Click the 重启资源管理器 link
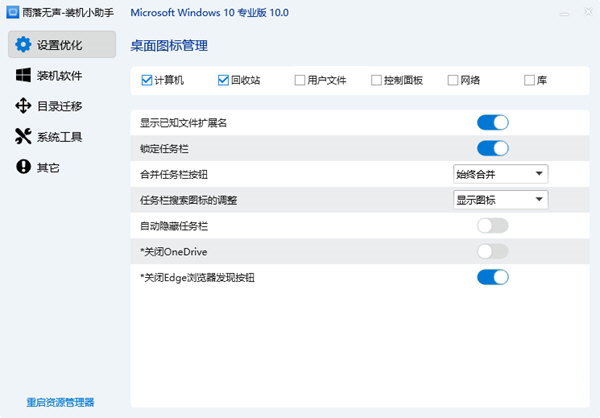This screenshot has height=418, width=600. click(60, 402)
